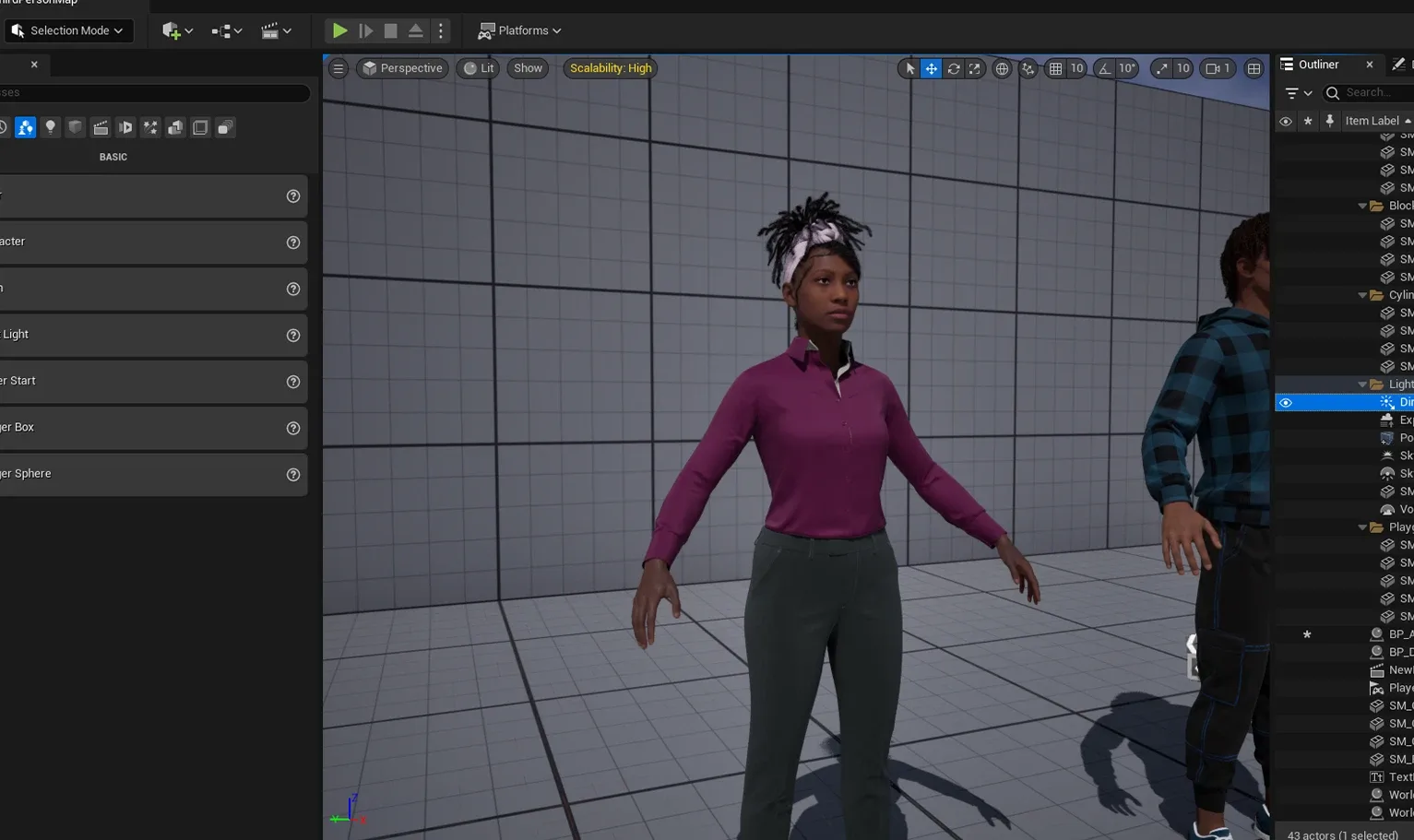Open the Lit view mode menu

tap(478, 68)
